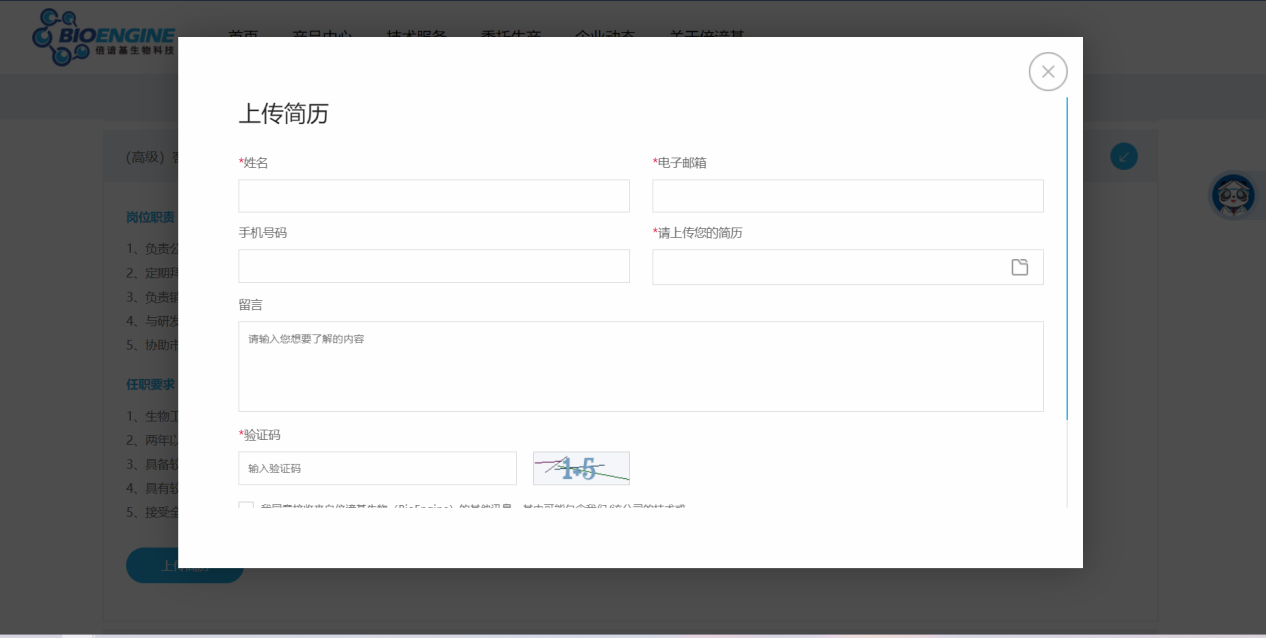Focus the 电子邮箱 input field
Viewport: 1266px width, 638px height.
coord(847,196)
